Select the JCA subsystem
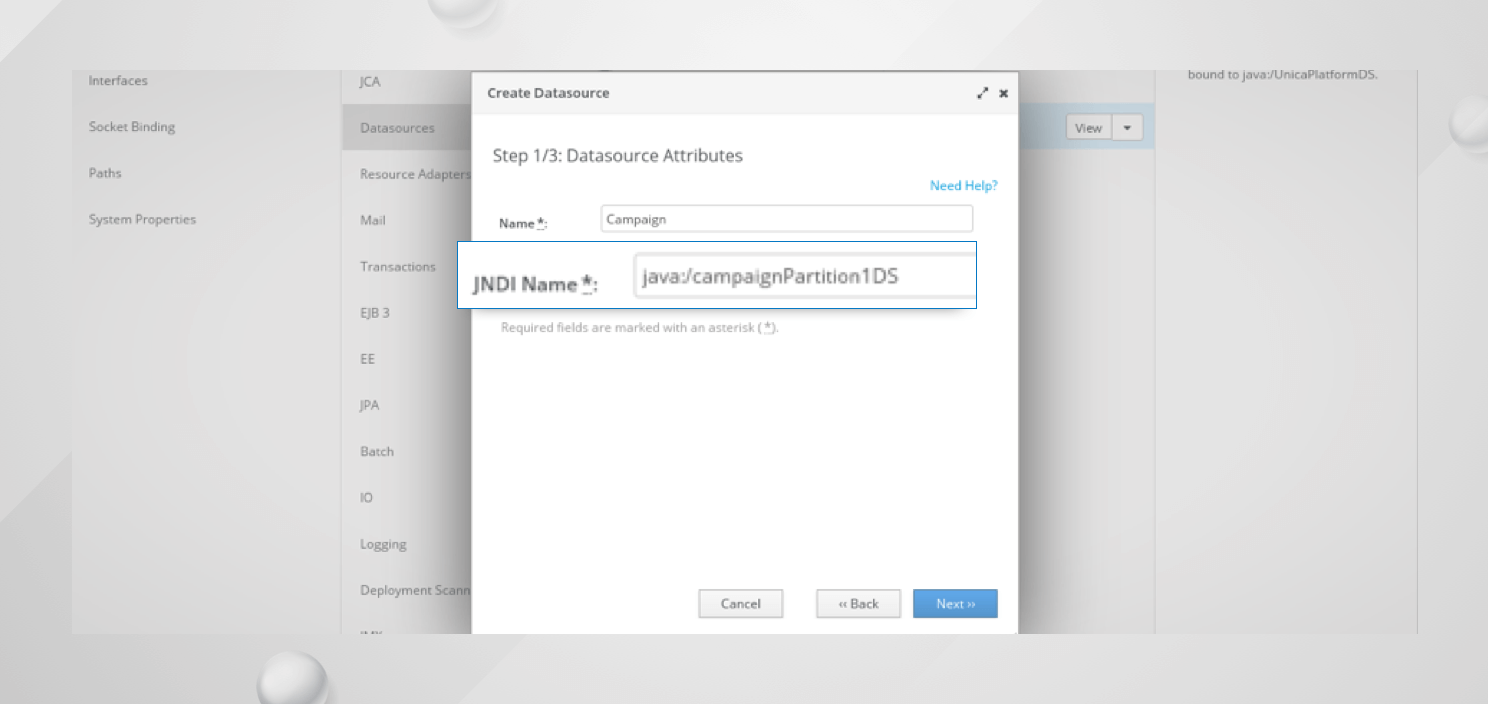The height and width of the screenshot is (704, 1488). click(370, 82)
